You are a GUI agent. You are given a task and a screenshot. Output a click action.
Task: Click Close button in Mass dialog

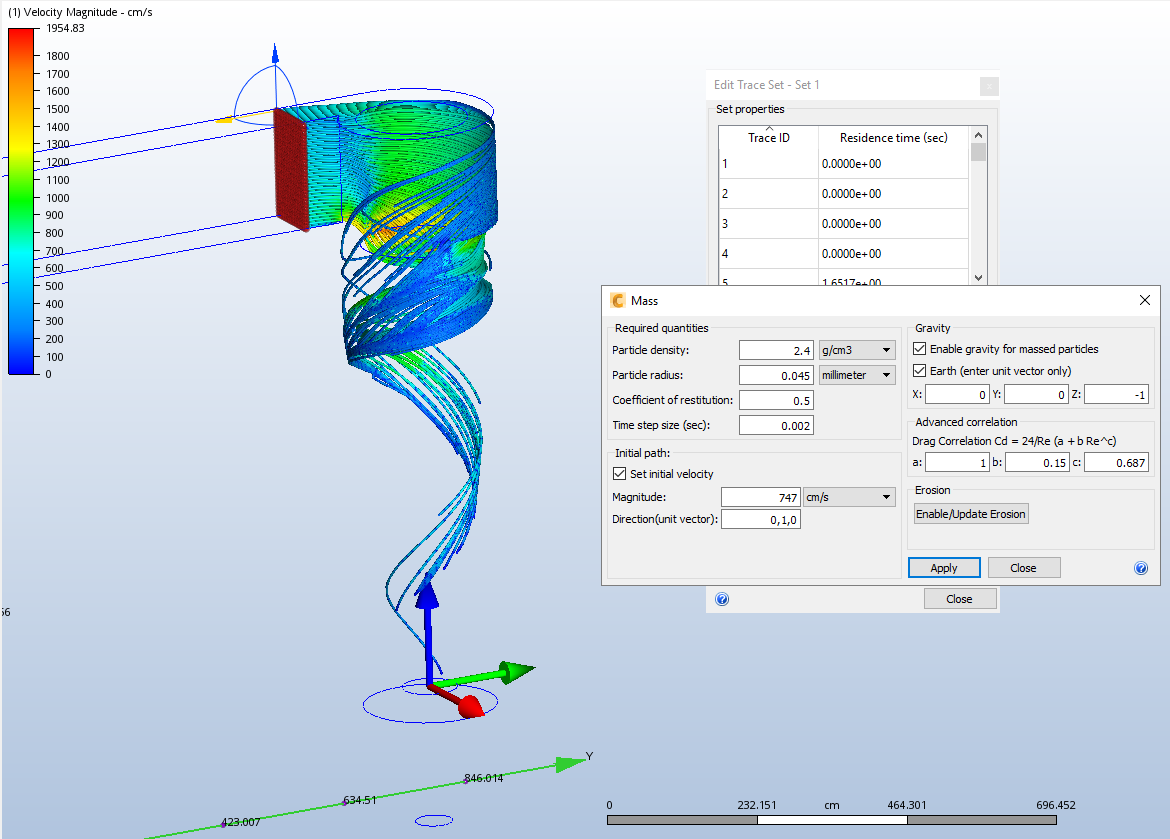[x=1024, y=568]
